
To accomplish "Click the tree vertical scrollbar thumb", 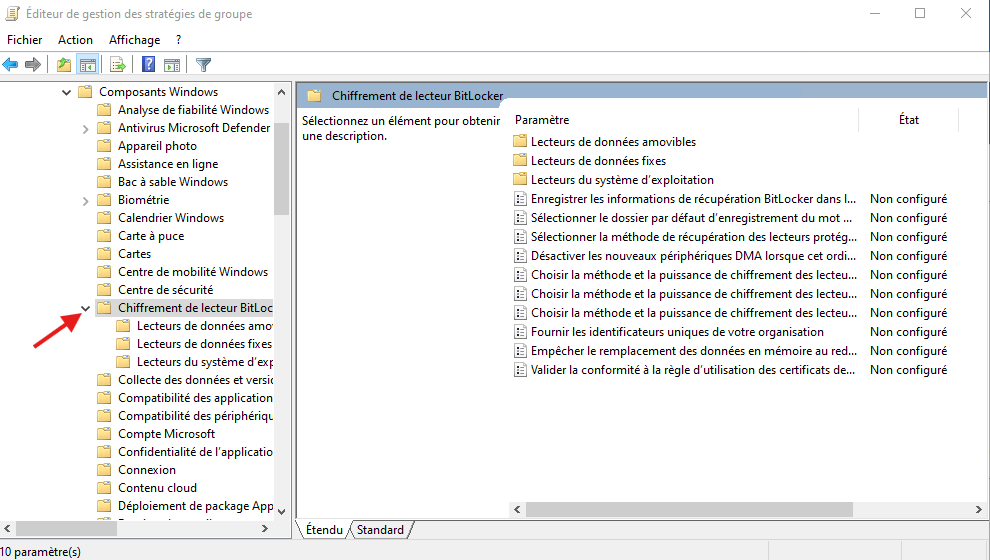I will [282, 169].
